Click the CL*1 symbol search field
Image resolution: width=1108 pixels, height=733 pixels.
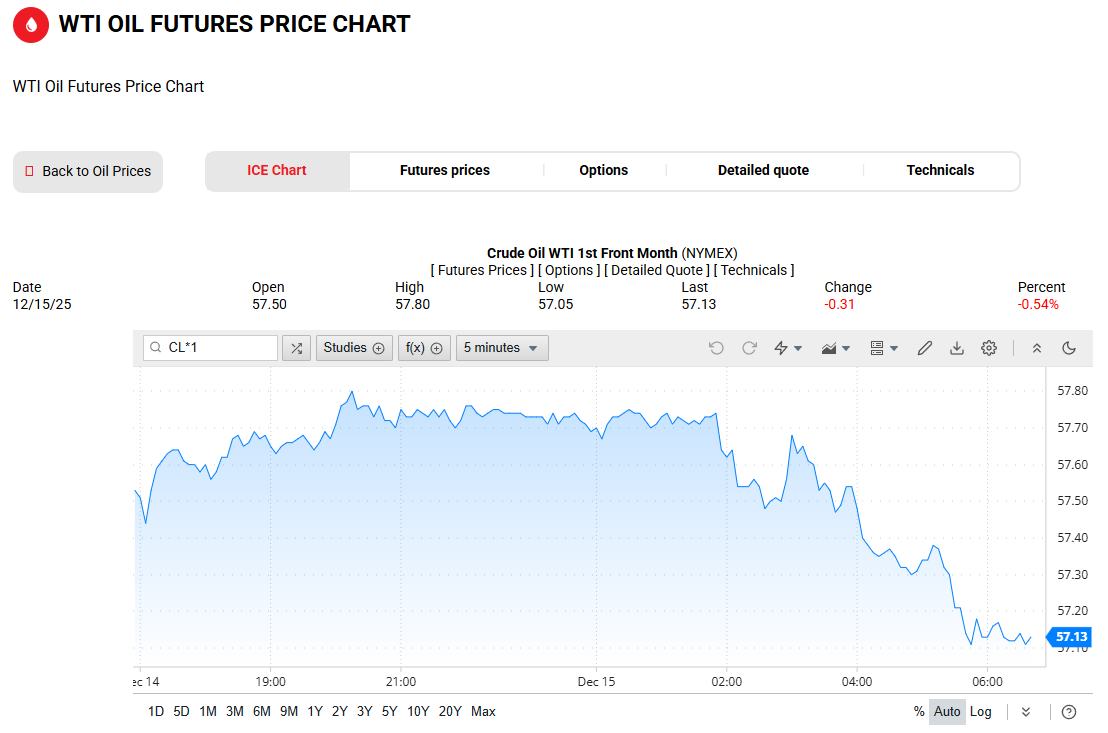click(x=211, y=348)
